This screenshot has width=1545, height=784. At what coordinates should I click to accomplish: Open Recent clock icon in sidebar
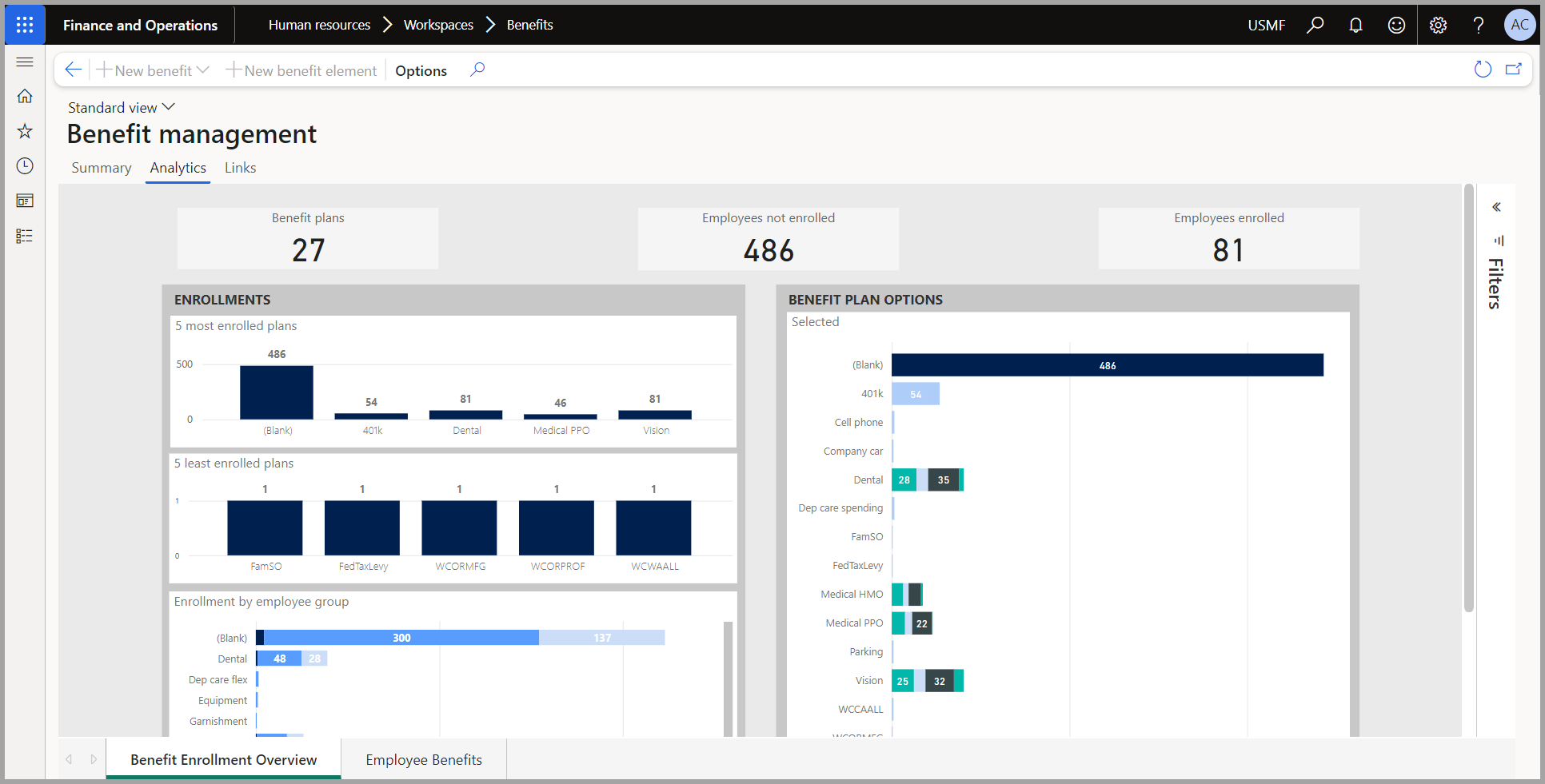(x=25, y=165)
